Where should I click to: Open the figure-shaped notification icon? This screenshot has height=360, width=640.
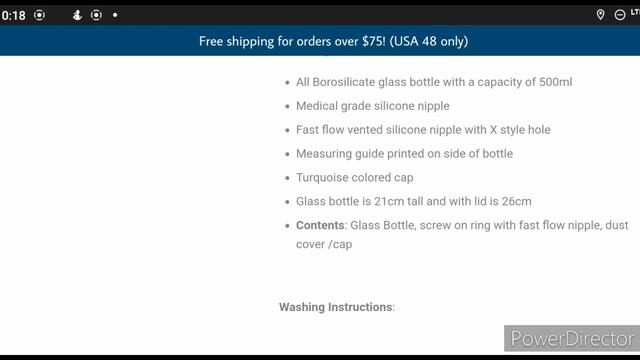pos(77,15)
